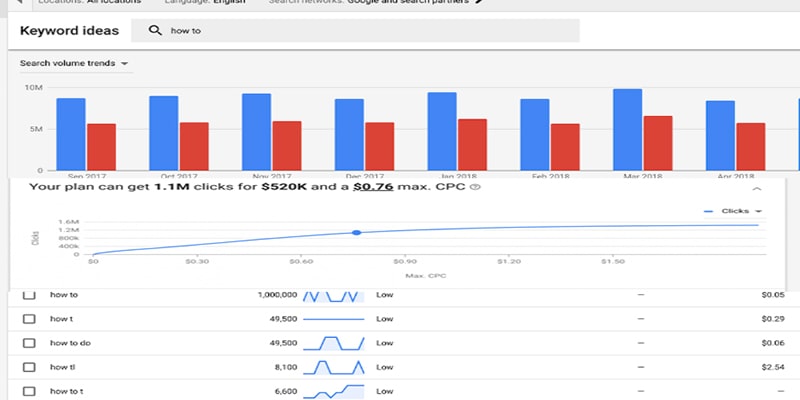Viewport: 800px width, 400px height.
Task: Click the keyword text 'how to t'
Action: pyautogui.click(x=67, y=391)
